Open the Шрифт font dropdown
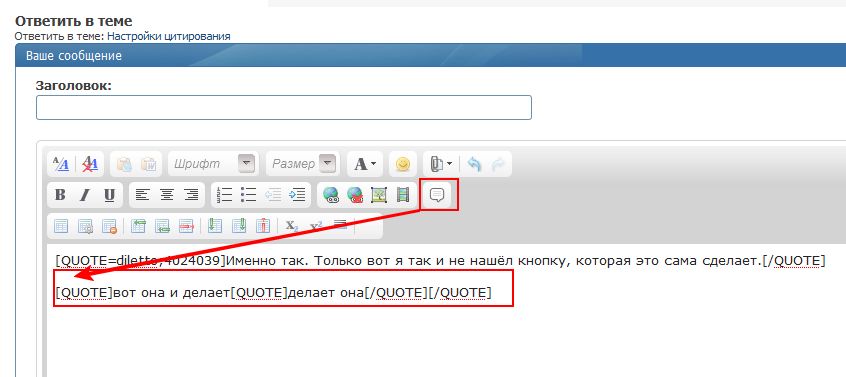Image resolution: width=846 pixels, height=377 pixels. (214, 163)
